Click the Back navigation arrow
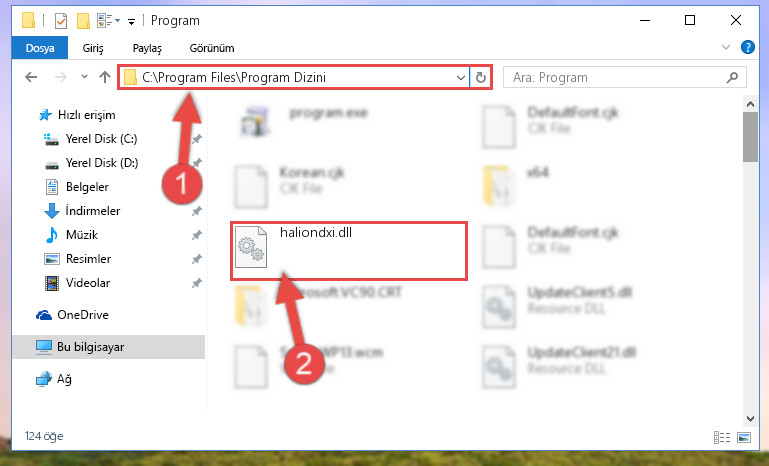The width and height of the screenshot is (769, 466). coord(31,77)
